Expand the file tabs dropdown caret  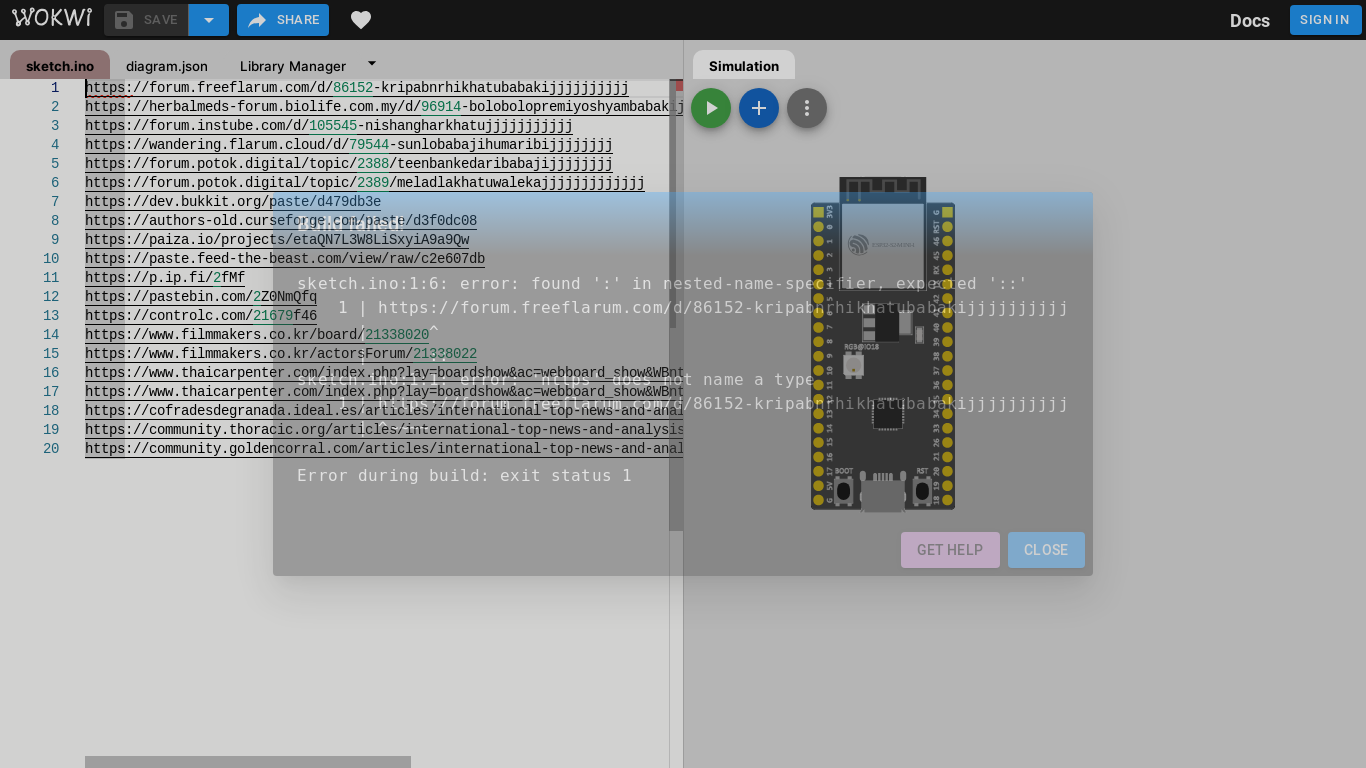(x=372, y=63)
